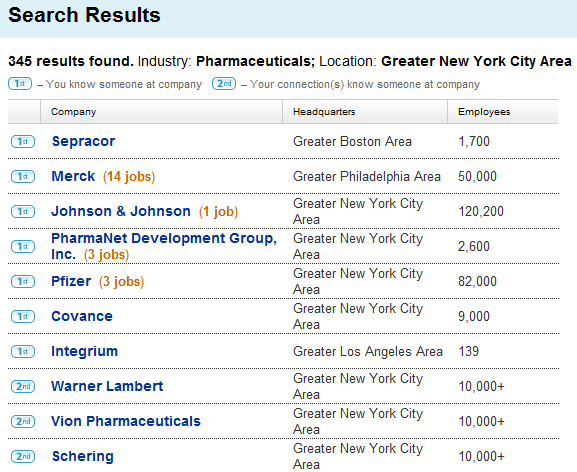
Task: Click the 1st badge next to Sepracor
Action: [x=23, y=142]
